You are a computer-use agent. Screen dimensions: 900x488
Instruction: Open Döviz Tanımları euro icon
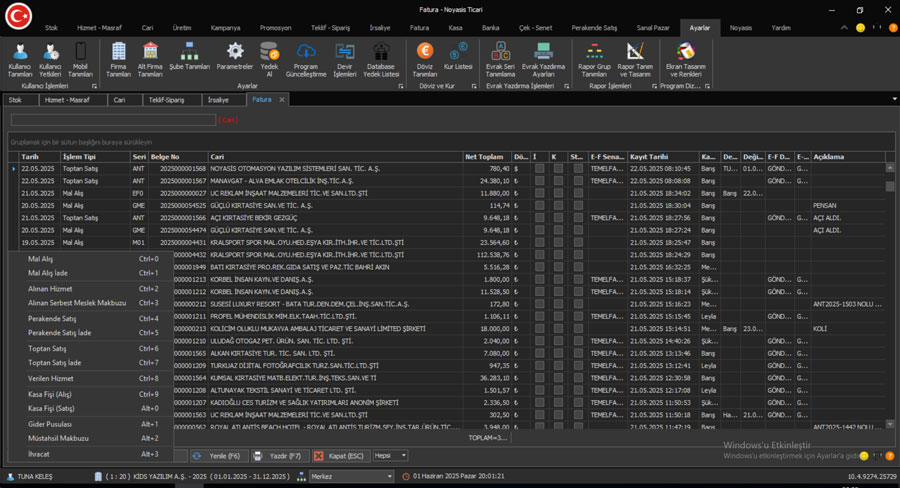pos(425,60)
